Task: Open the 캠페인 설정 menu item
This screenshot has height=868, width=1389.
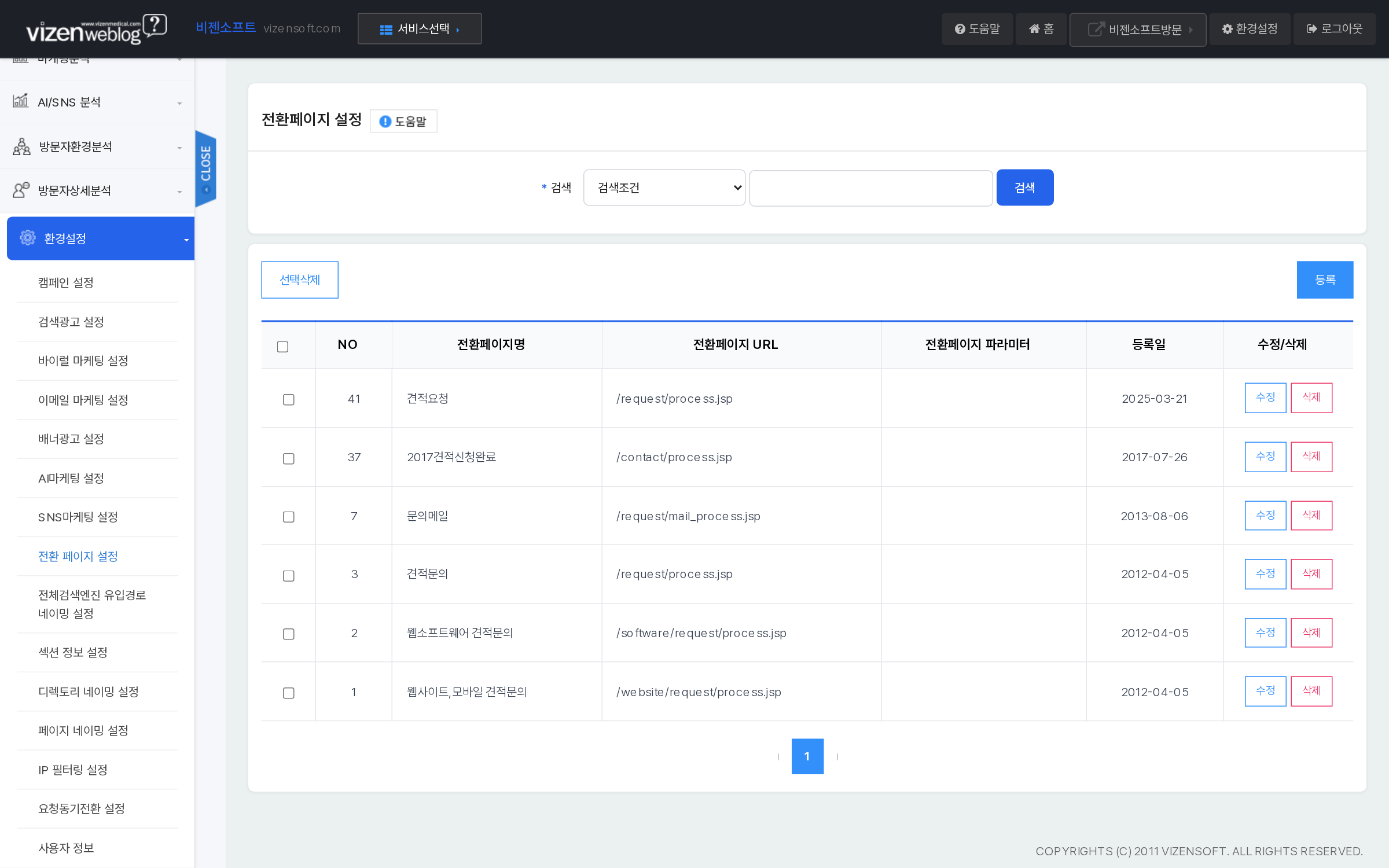Action: point(65,282)
